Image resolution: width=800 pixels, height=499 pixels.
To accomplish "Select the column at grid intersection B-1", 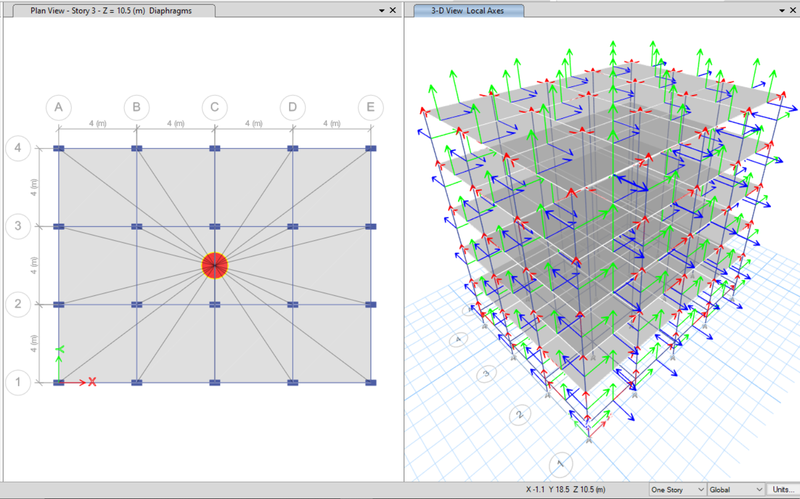I will (x=137, y=383).
